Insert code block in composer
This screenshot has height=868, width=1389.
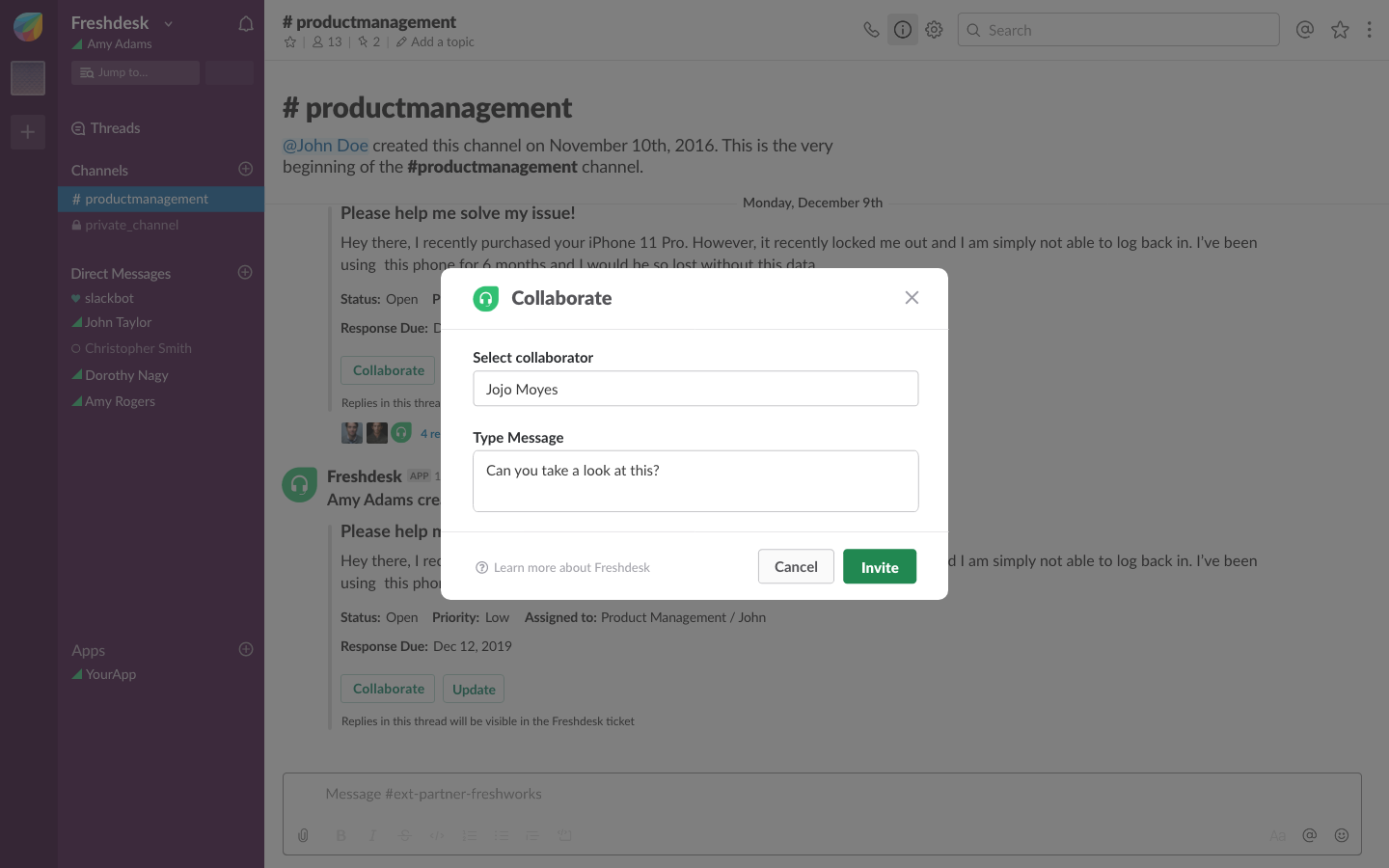coord(564,835)
